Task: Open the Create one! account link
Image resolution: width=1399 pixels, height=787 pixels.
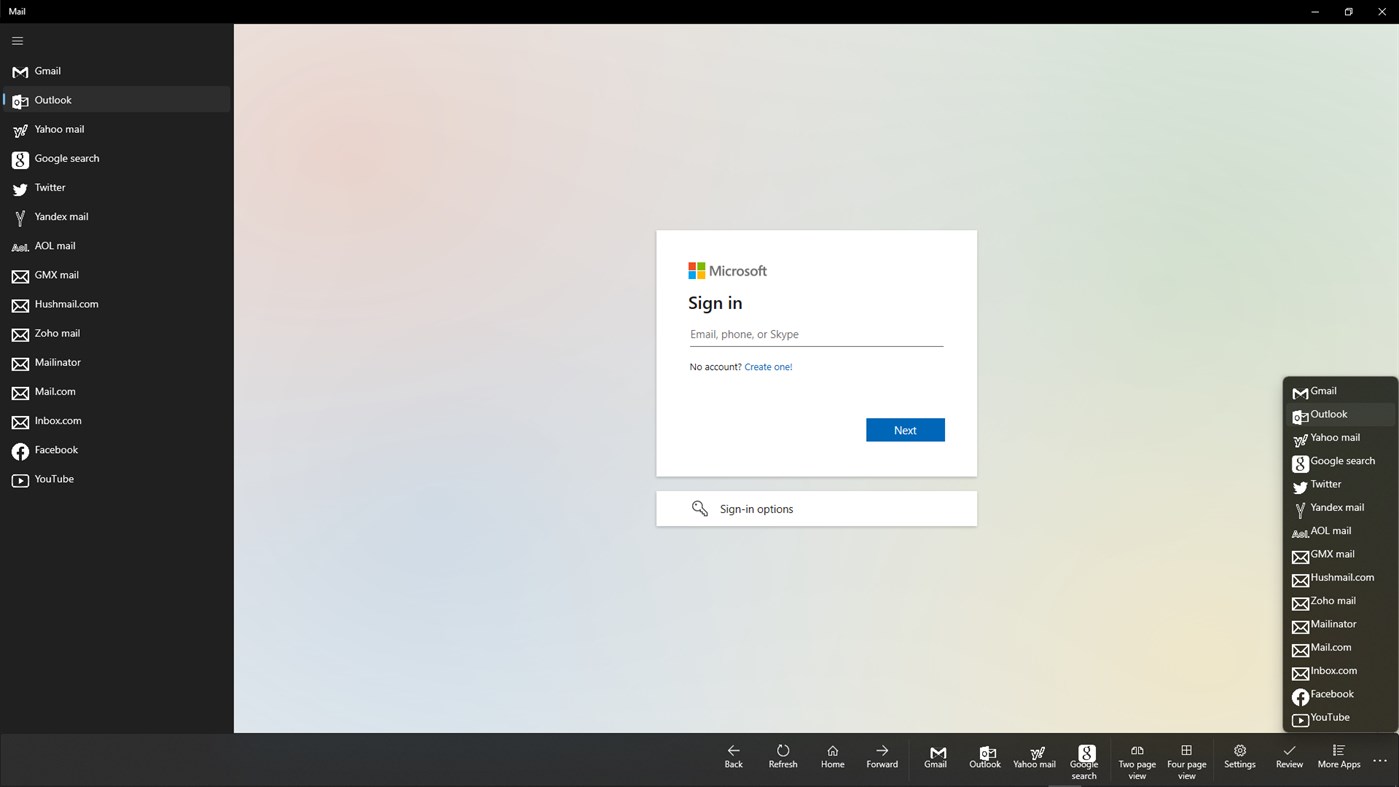Action: point(767,366)
